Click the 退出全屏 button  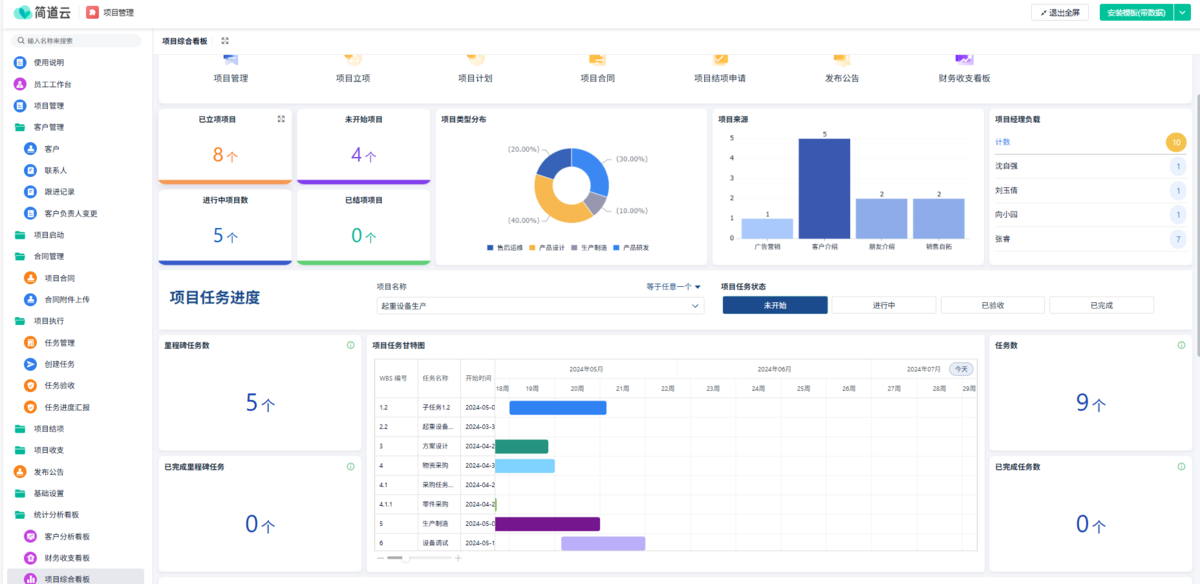[1060, 13]
